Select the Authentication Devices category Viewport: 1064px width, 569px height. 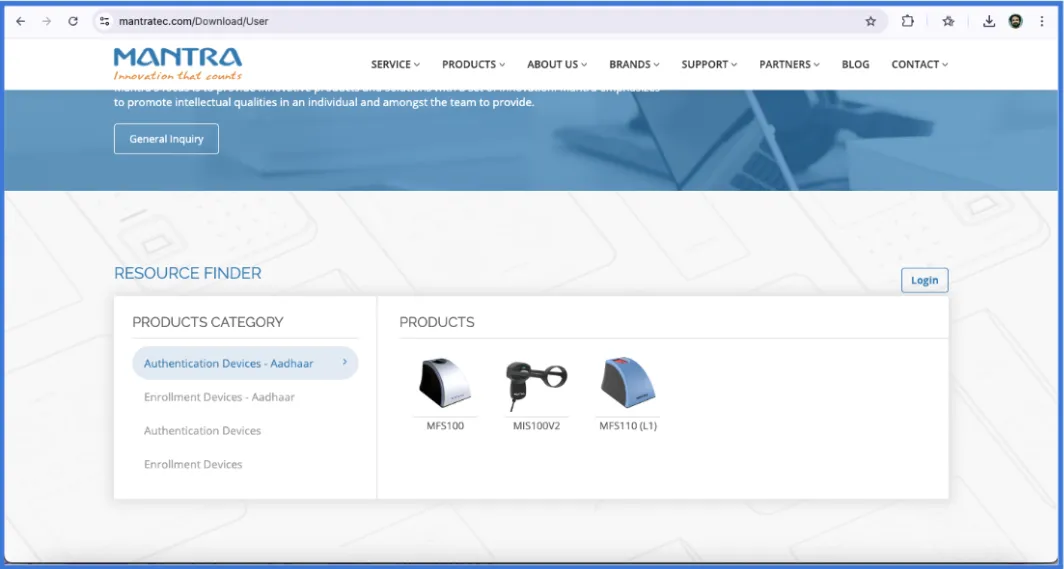pyautogui.click(x=202, y=431)
